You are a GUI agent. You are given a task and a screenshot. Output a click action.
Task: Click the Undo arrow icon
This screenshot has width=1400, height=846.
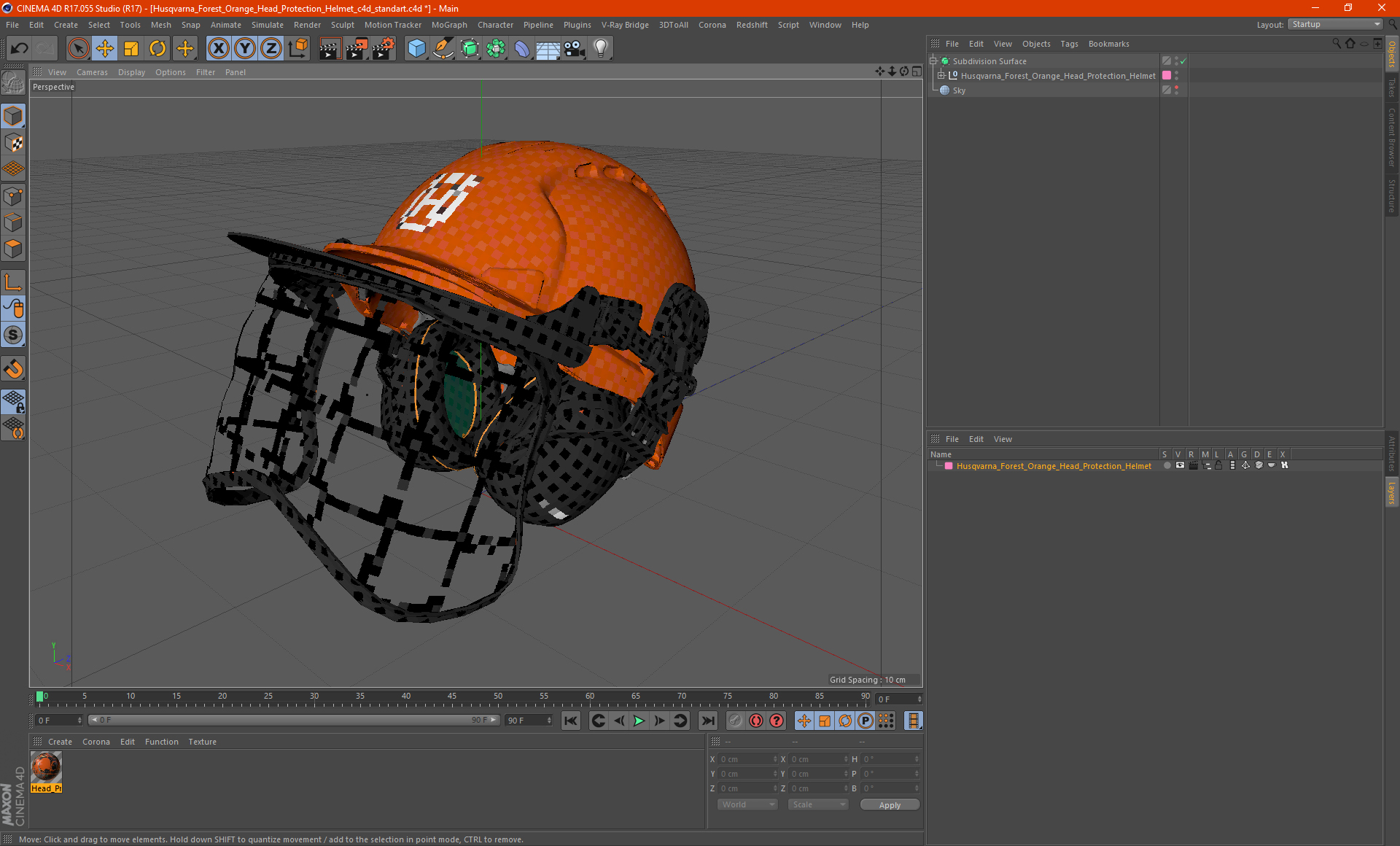20,49
